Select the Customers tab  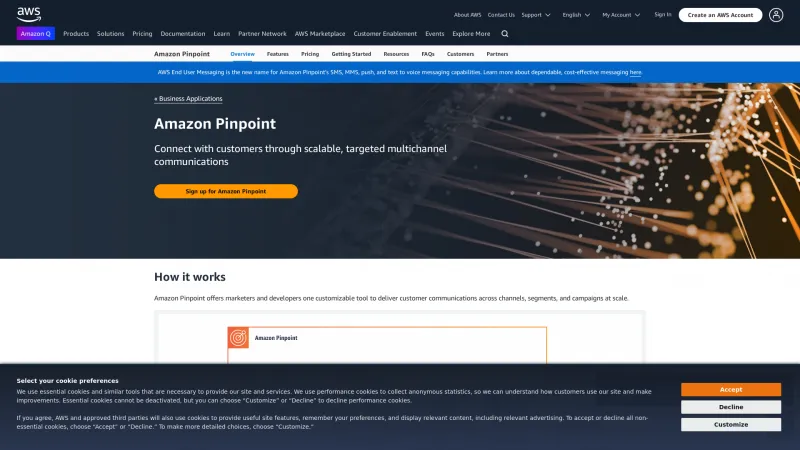460,54
